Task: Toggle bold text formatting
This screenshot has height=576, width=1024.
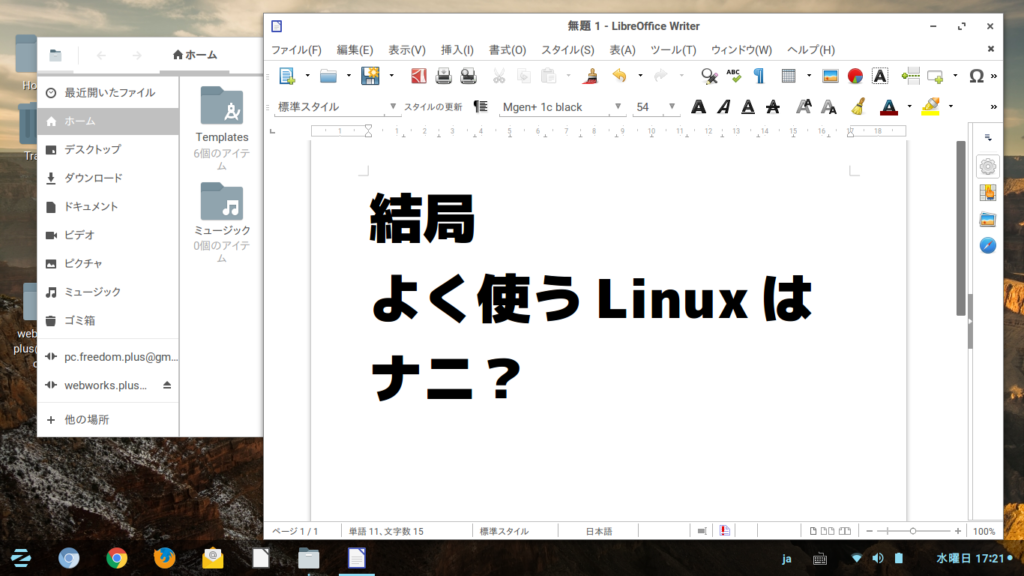Action: click(x=699, y=107)
